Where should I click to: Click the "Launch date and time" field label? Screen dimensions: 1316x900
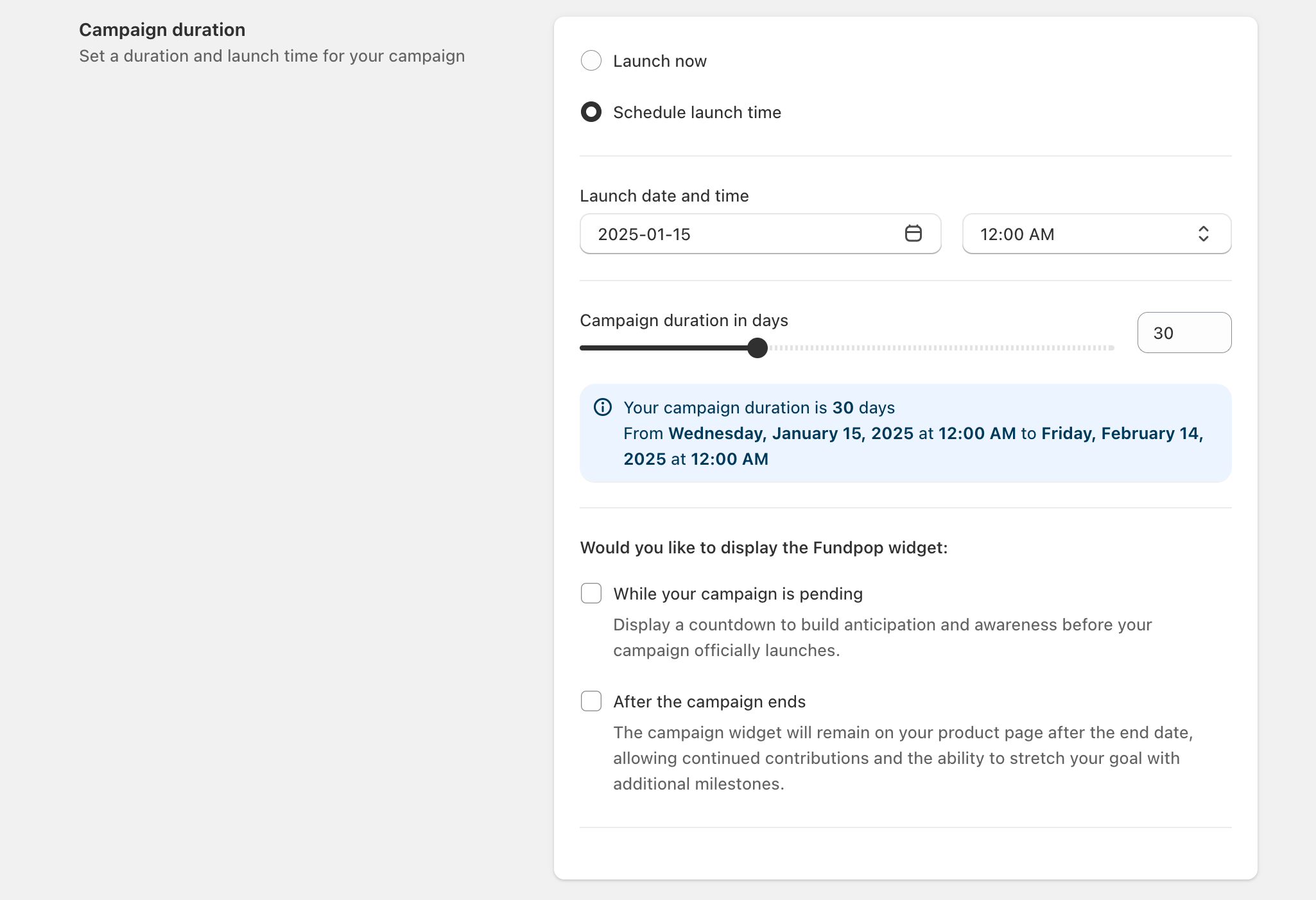664,196
